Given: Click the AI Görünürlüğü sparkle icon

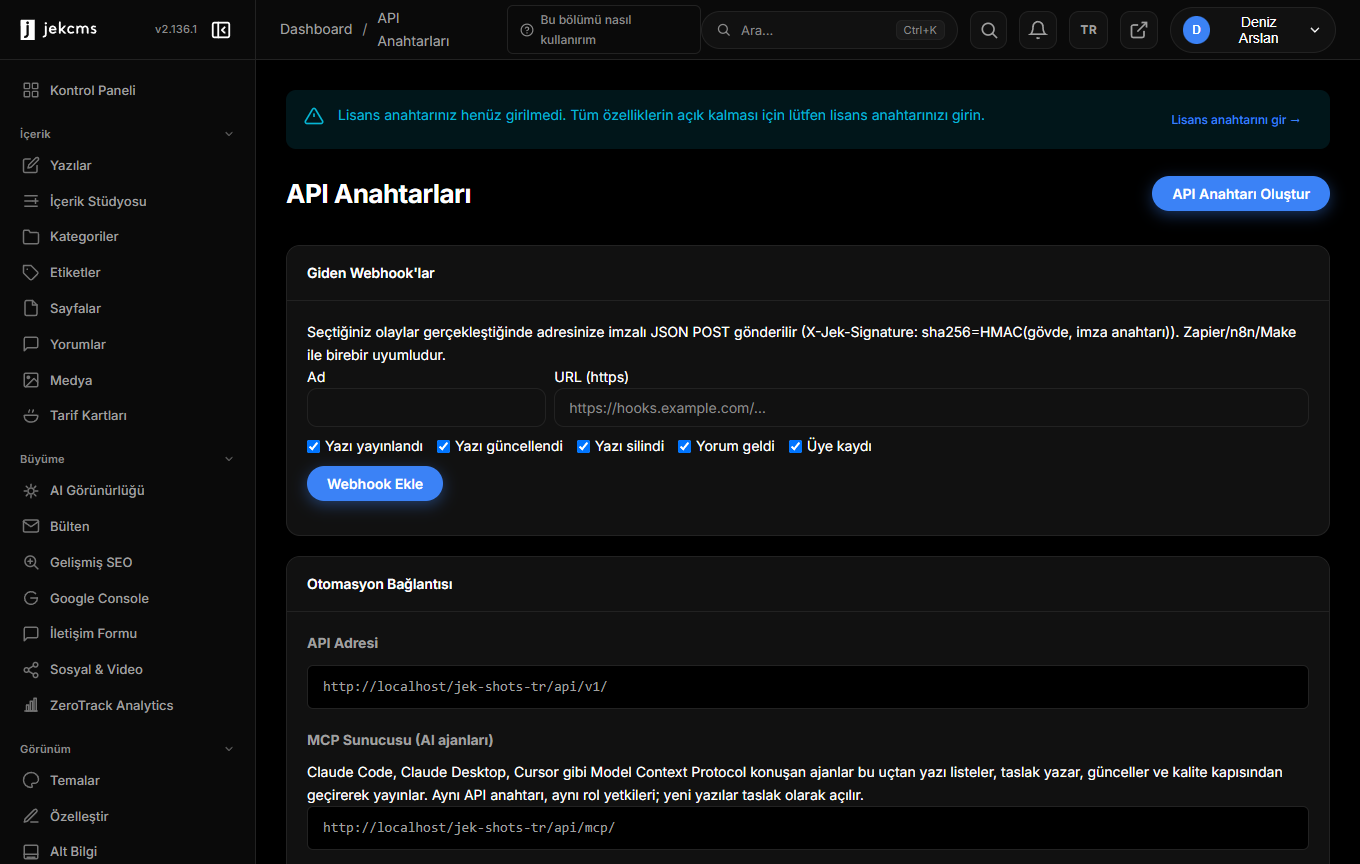Looking at the screenshot, I should click(31, 491).
